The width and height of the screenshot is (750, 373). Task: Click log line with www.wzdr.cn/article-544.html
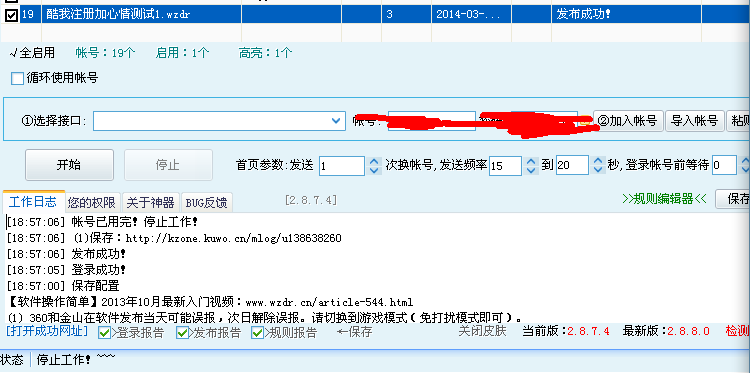pyautogui.click(x=210, y=302)
